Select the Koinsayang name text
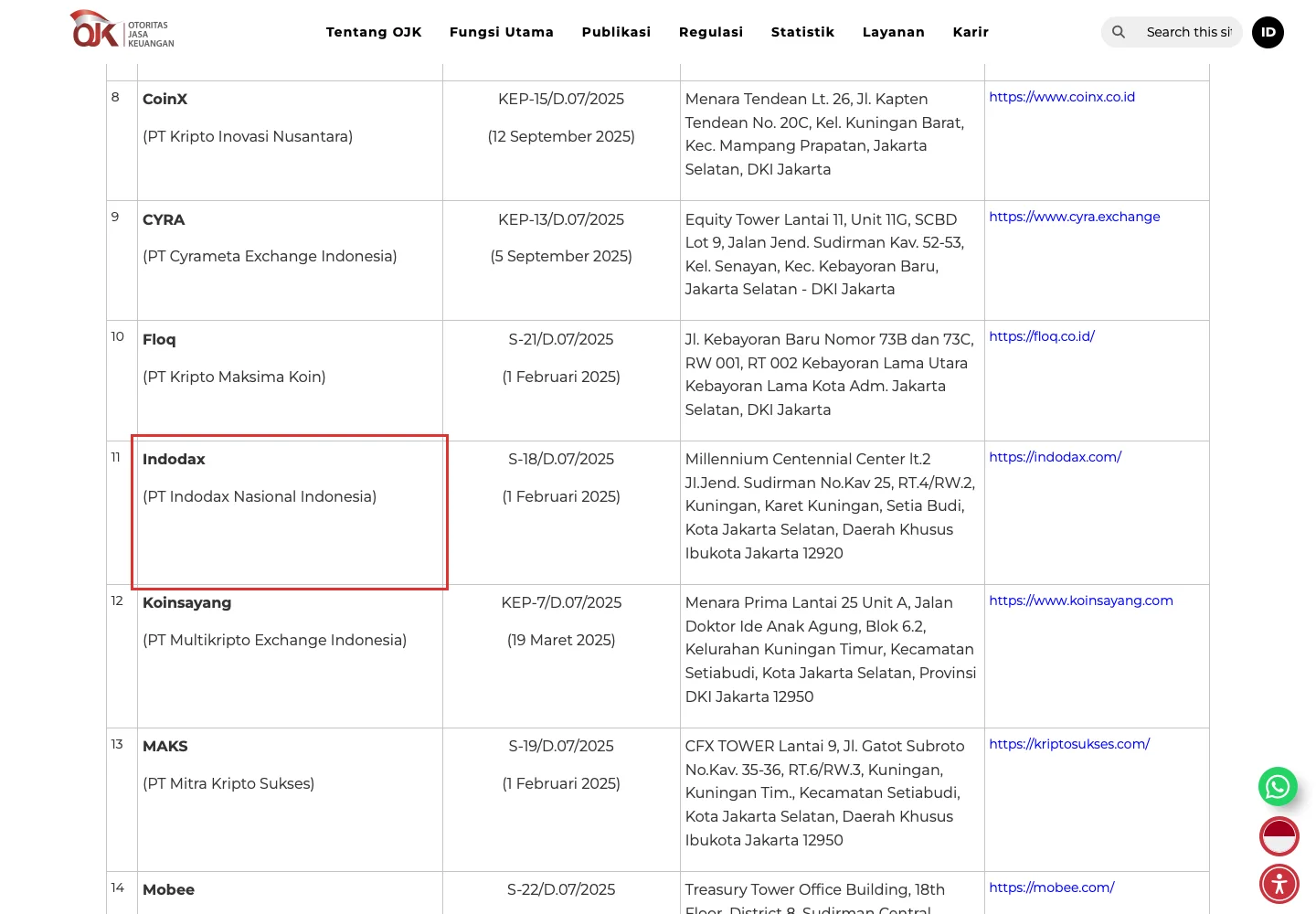 [186, 603]
